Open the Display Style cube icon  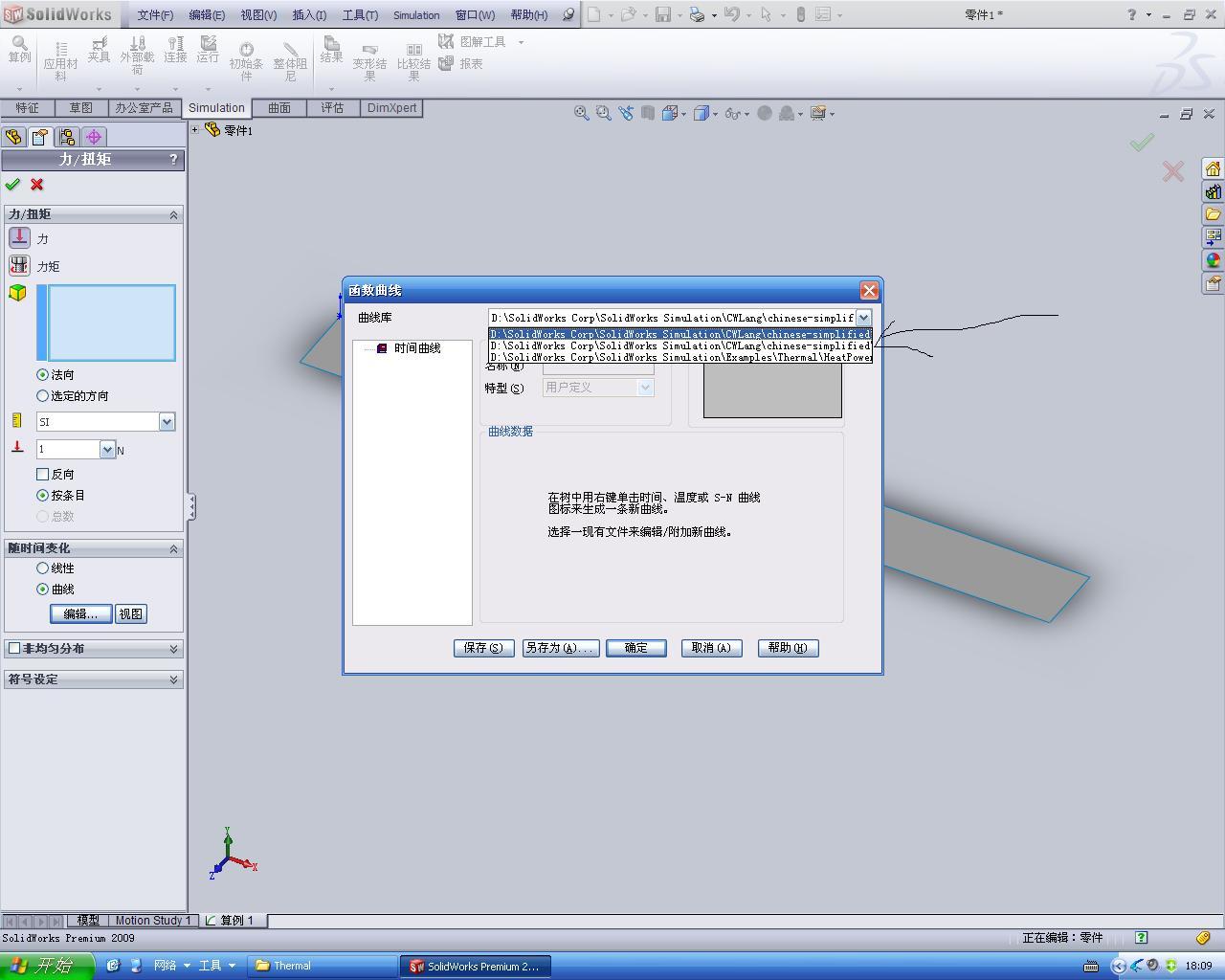702,113
